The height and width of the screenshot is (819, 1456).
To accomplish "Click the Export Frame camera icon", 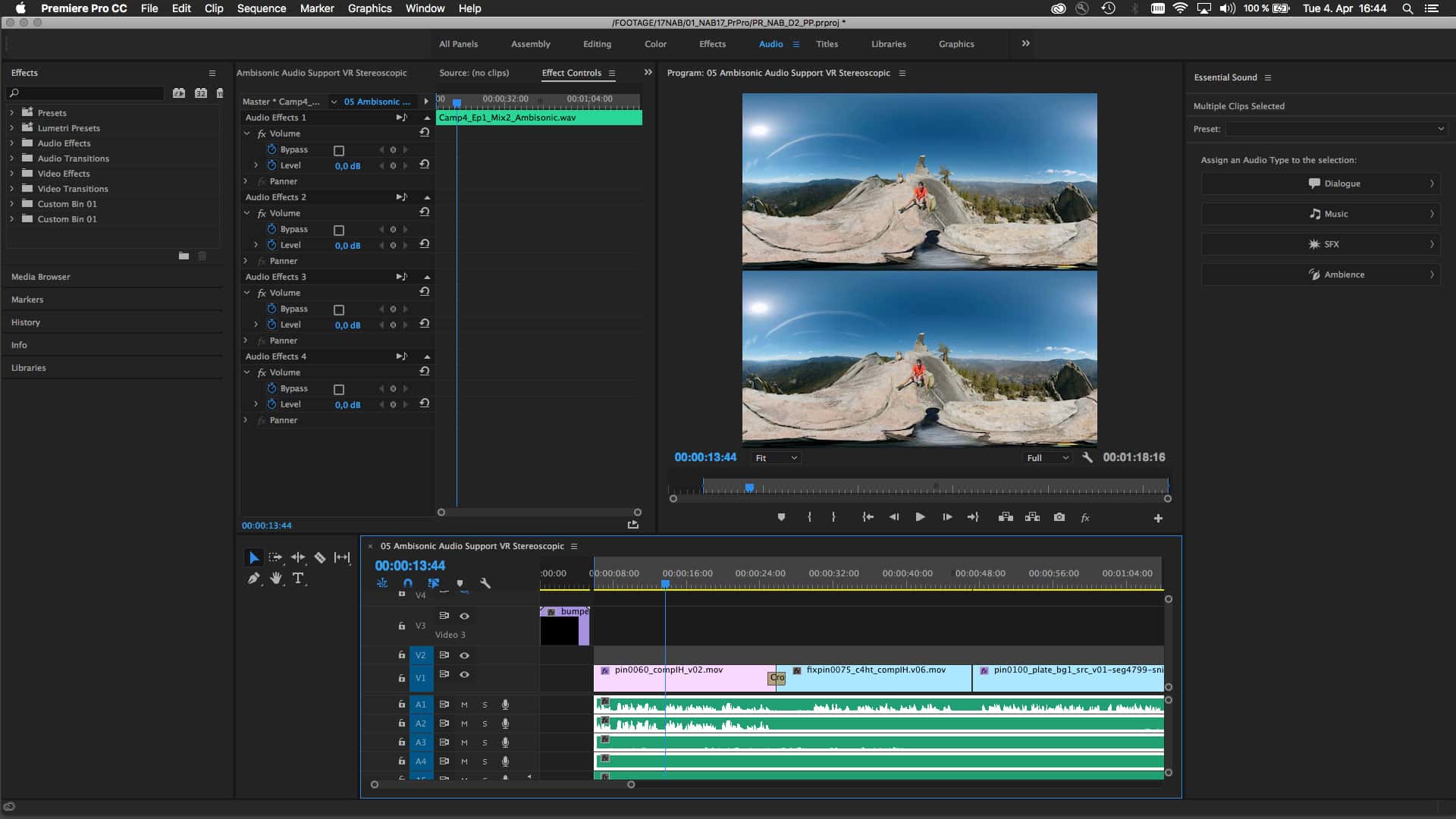I will tap(1059, 517).
